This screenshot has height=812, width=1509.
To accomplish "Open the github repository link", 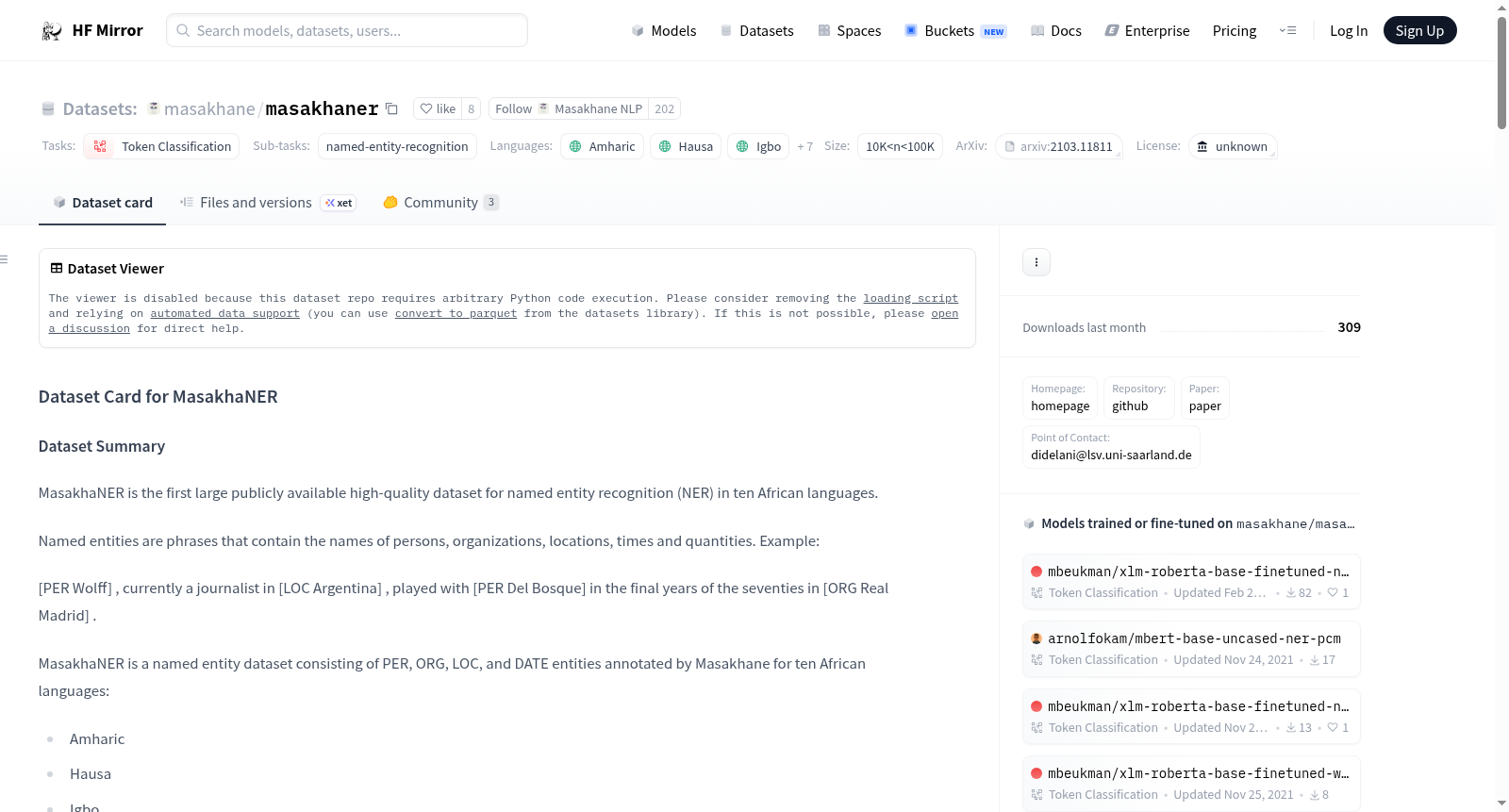I will [x=1139, y=397].
